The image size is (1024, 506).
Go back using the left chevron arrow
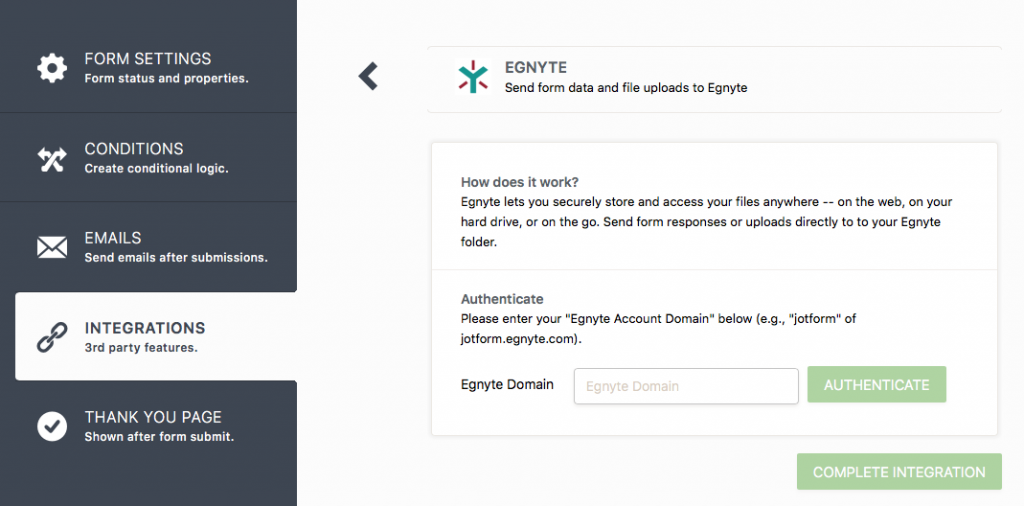[369, 76]
